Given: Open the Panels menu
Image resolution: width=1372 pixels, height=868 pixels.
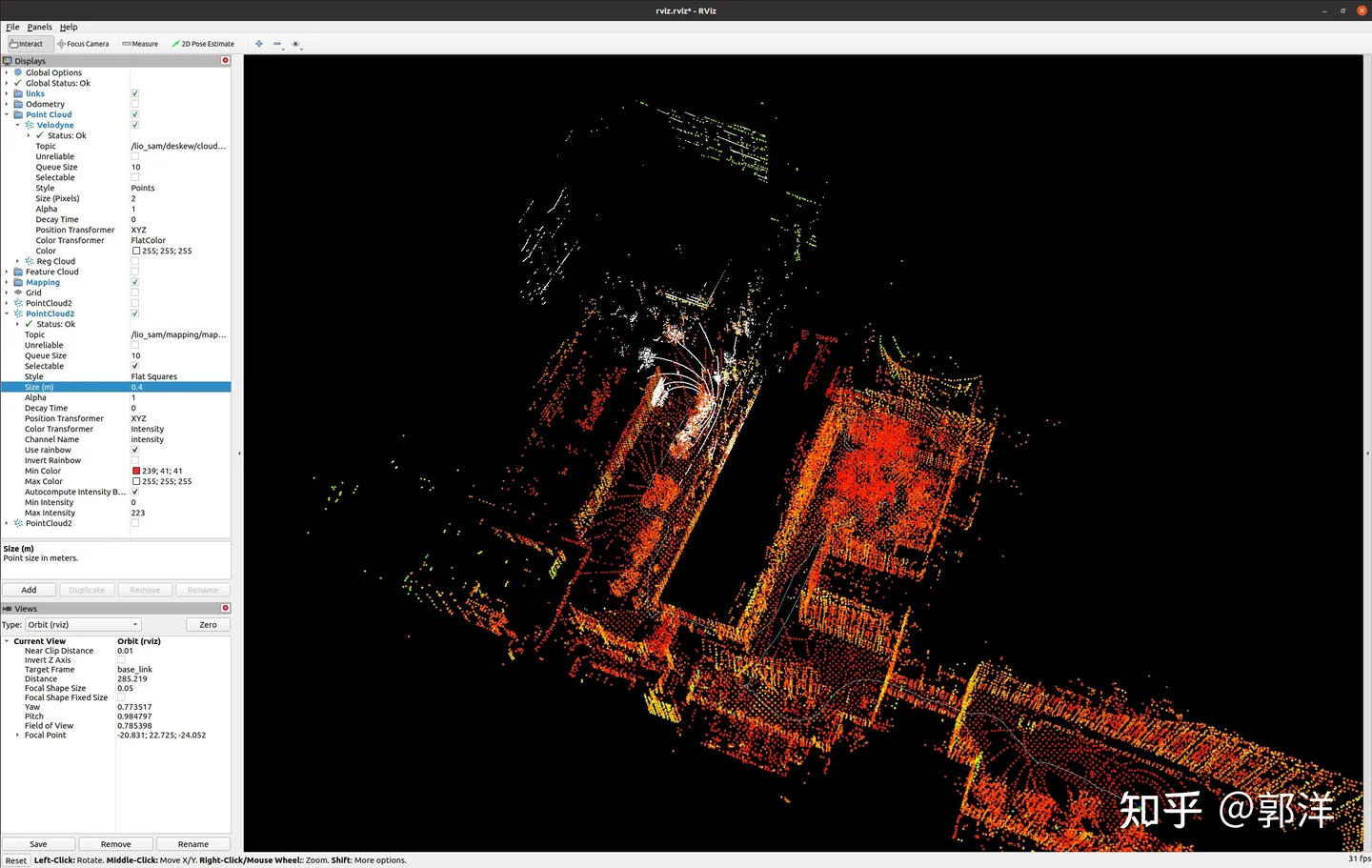Looking at the screenshot, I should 39,27.
